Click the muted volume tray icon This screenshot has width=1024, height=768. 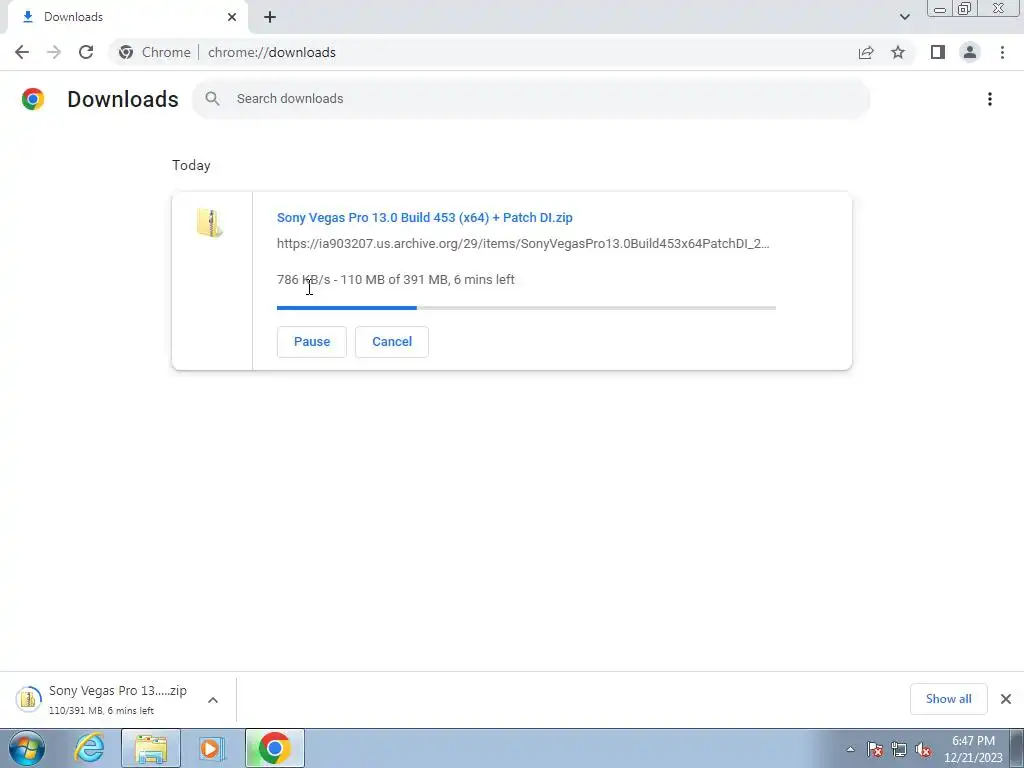coord(923,749)
